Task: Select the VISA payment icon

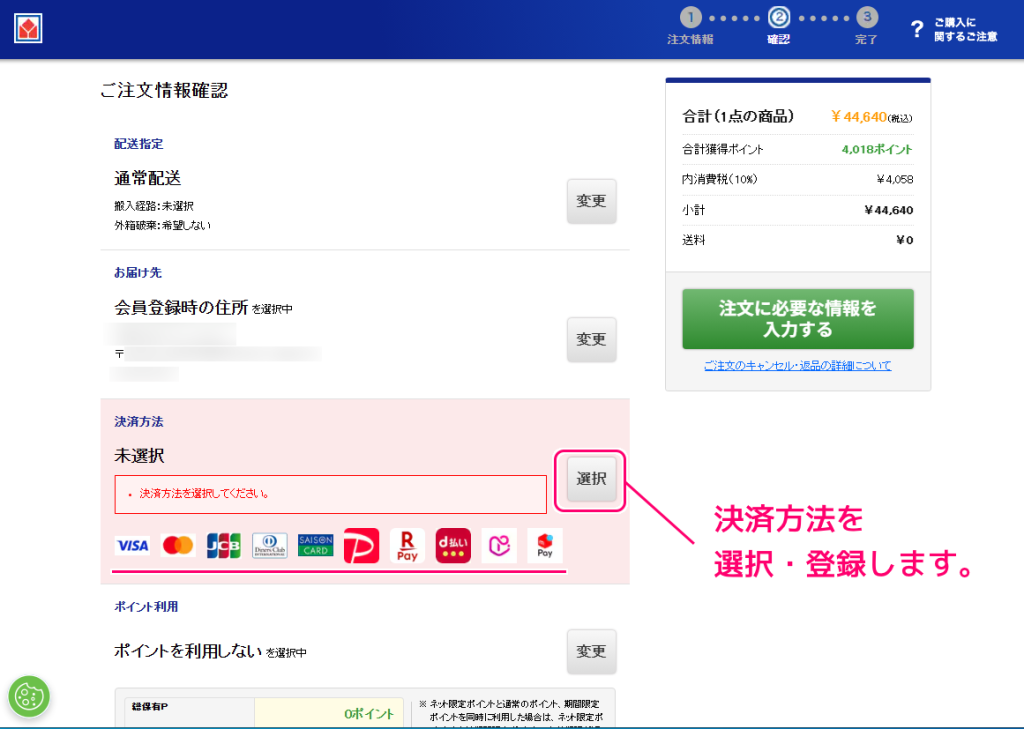Action: (x=133, y=544)
